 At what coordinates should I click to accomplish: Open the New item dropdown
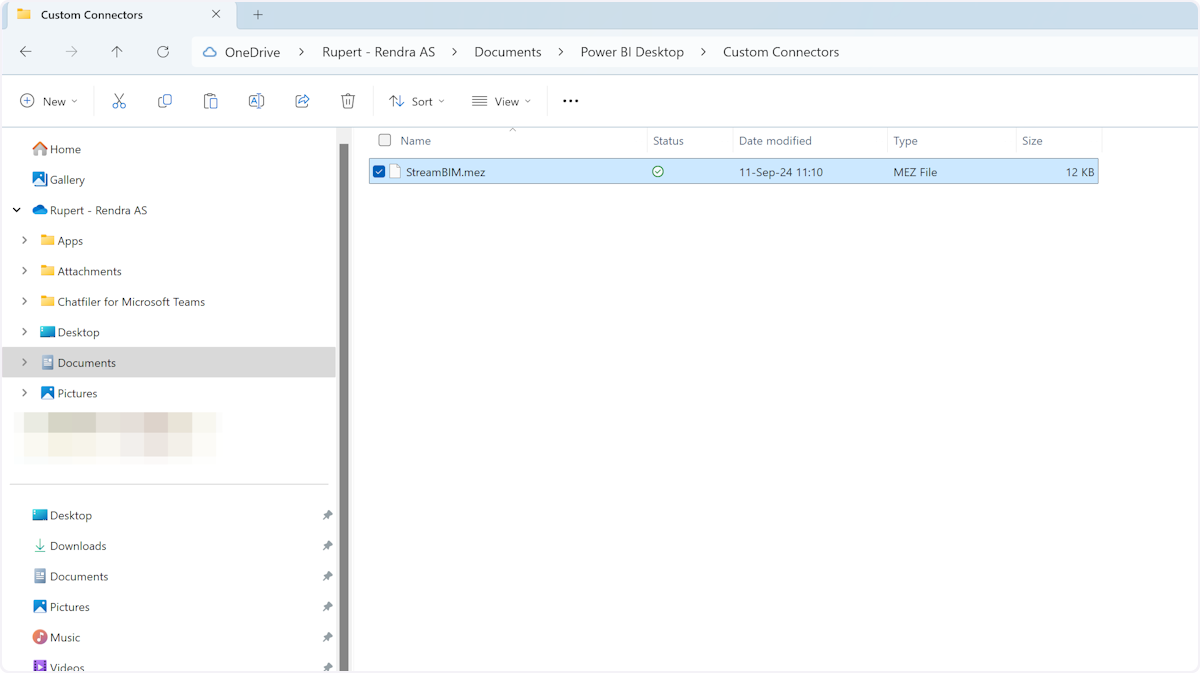point(49,101)
